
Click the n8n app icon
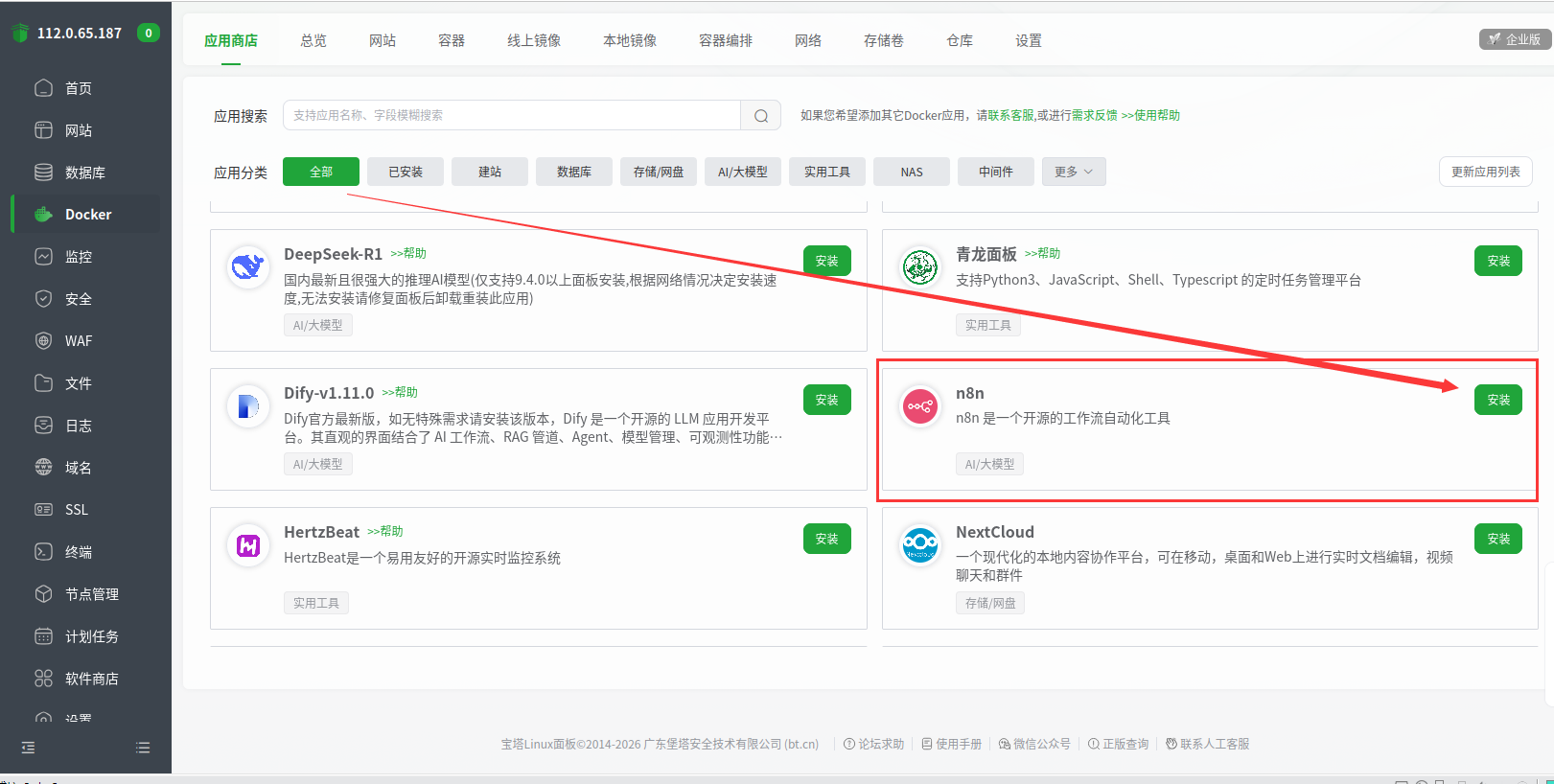[x=919, y=407]
